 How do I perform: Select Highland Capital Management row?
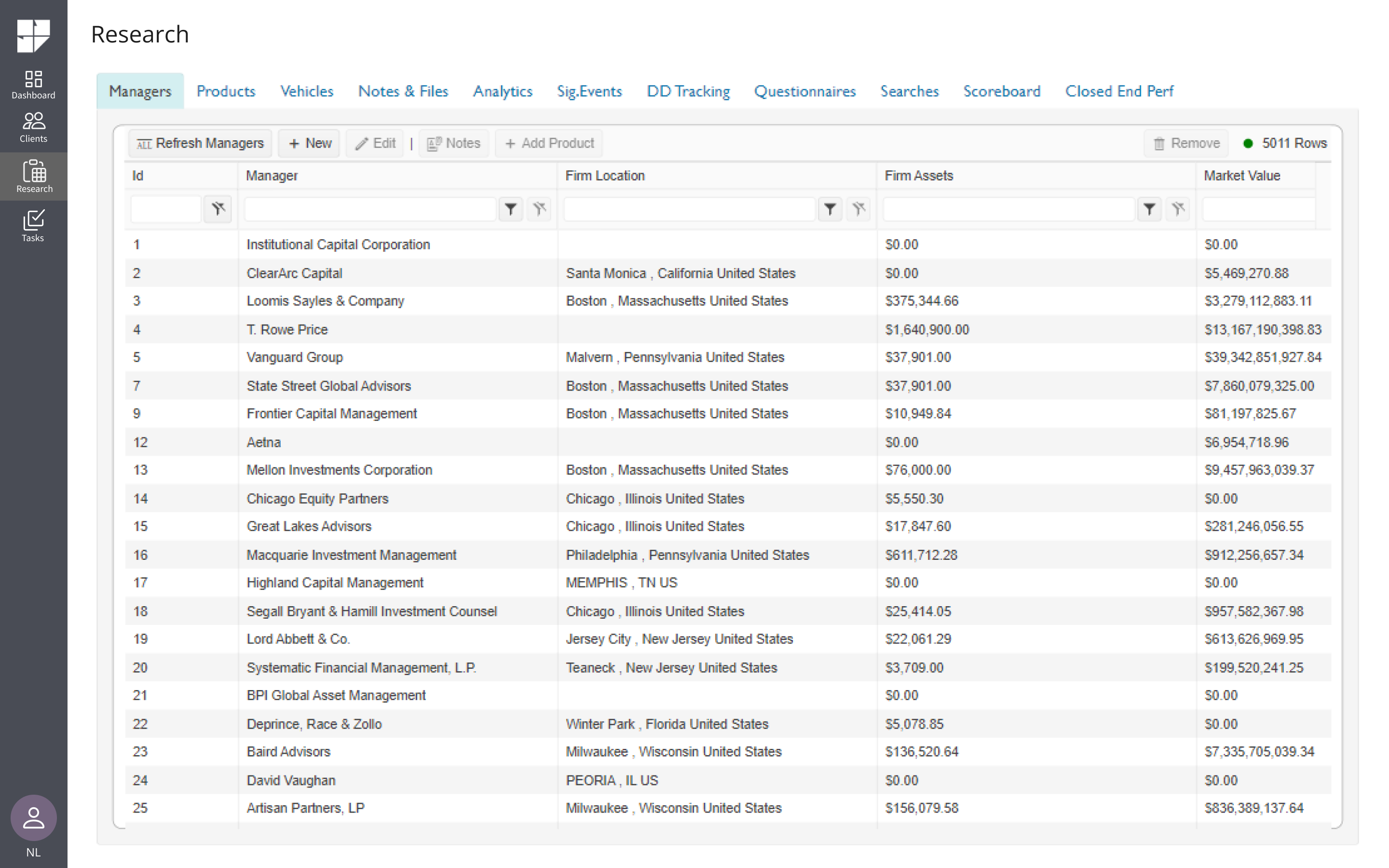pyautogui.click(x=728, y=583)
